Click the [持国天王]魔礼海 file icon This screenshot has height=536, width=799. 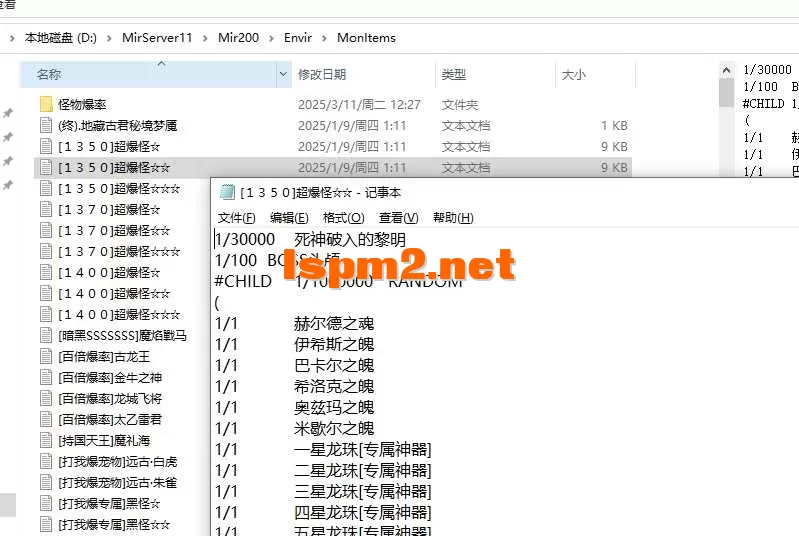coord(46,440)
